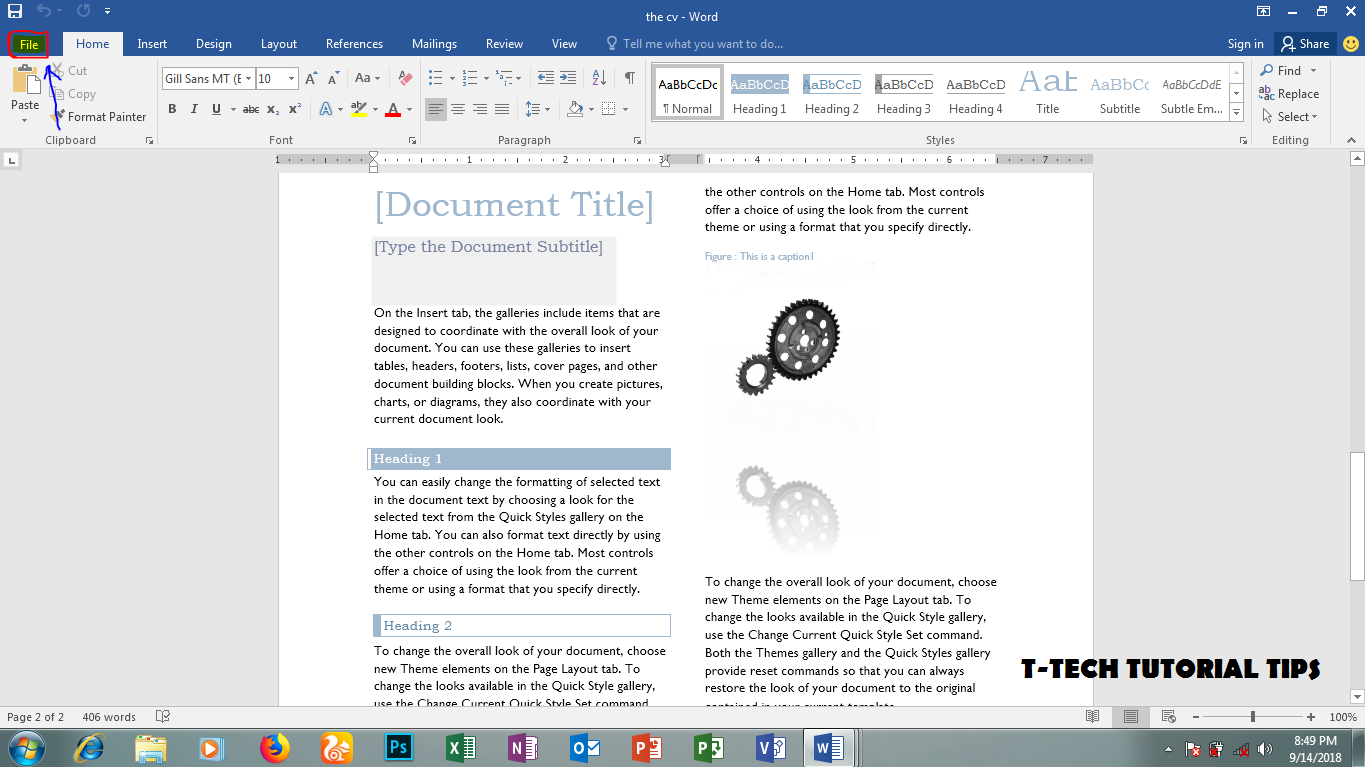Apply strikethrough formatting
Viewport: 1365px width, 767px height.
click(251, 109)
